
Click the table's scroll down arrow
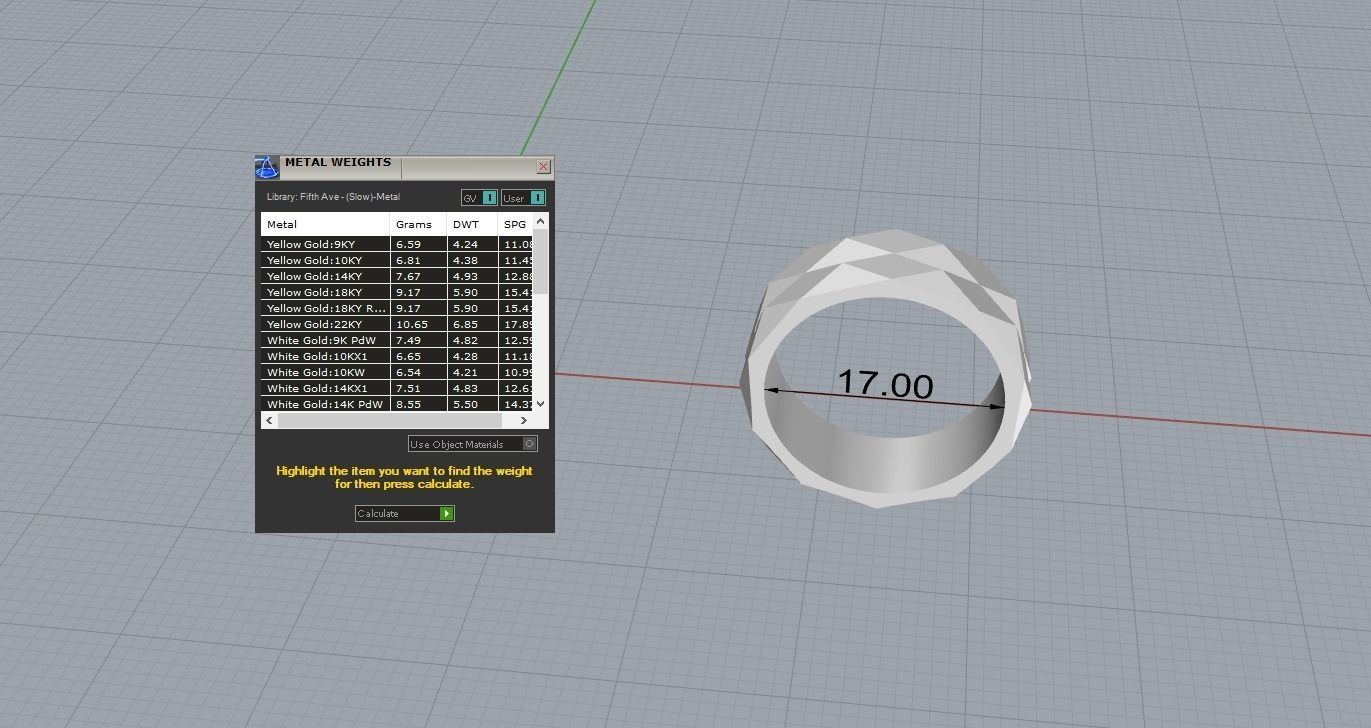point(541,403)
